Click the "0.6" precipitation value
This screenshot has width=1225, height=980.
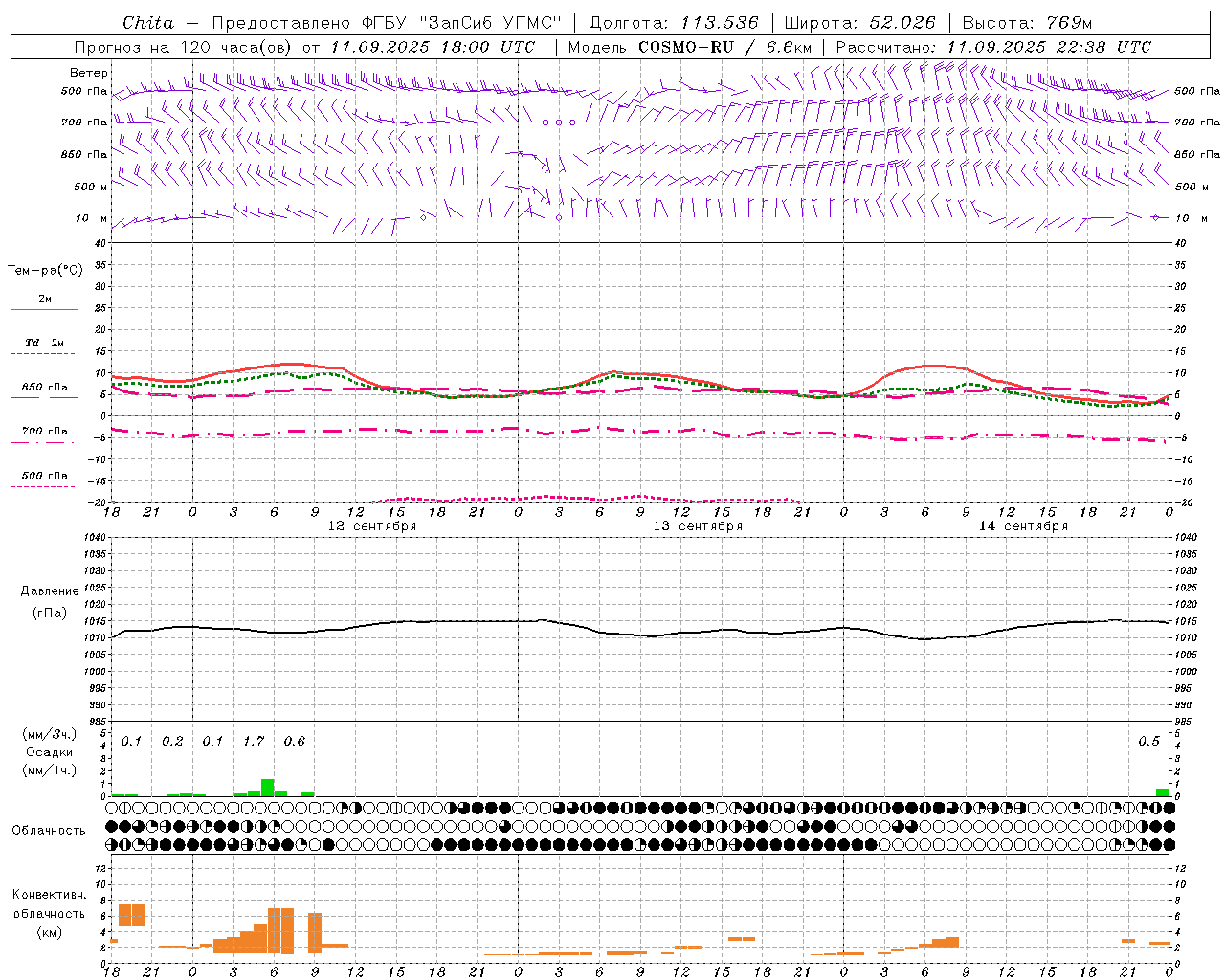tap(294, 742)
